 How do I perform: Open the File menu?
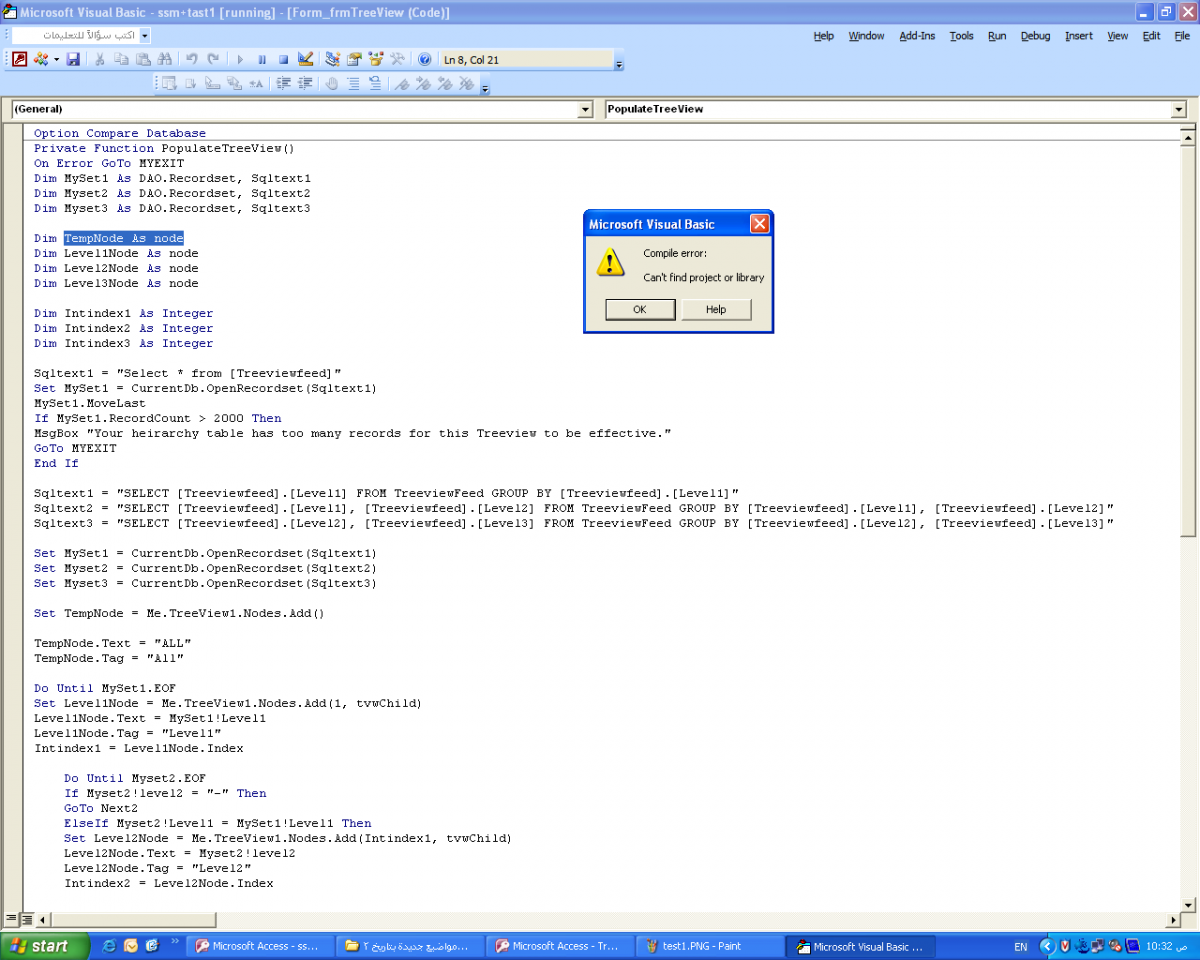pos(1182,36)
